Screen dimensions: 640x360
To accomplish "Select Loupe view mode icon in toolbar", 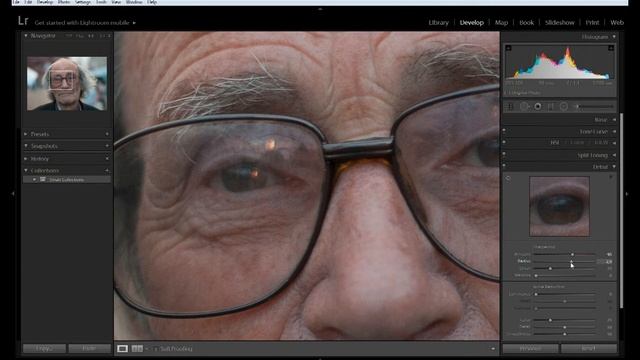I will point(122,349).
